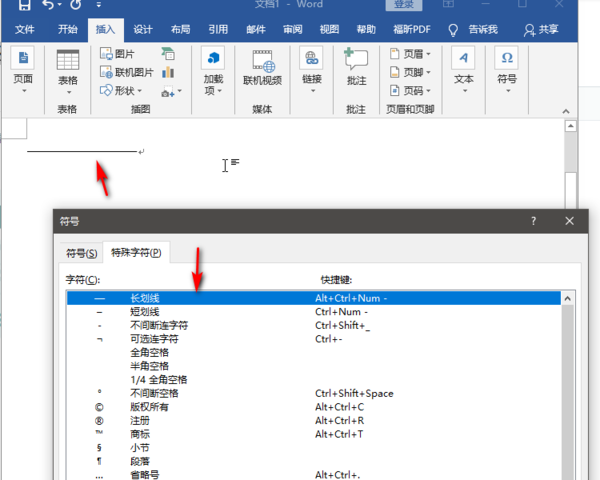The width and height of the screenshot is (600, 480).
Task: Expand the 页脚 (Footer) dropdown
Action: (410, 72)
